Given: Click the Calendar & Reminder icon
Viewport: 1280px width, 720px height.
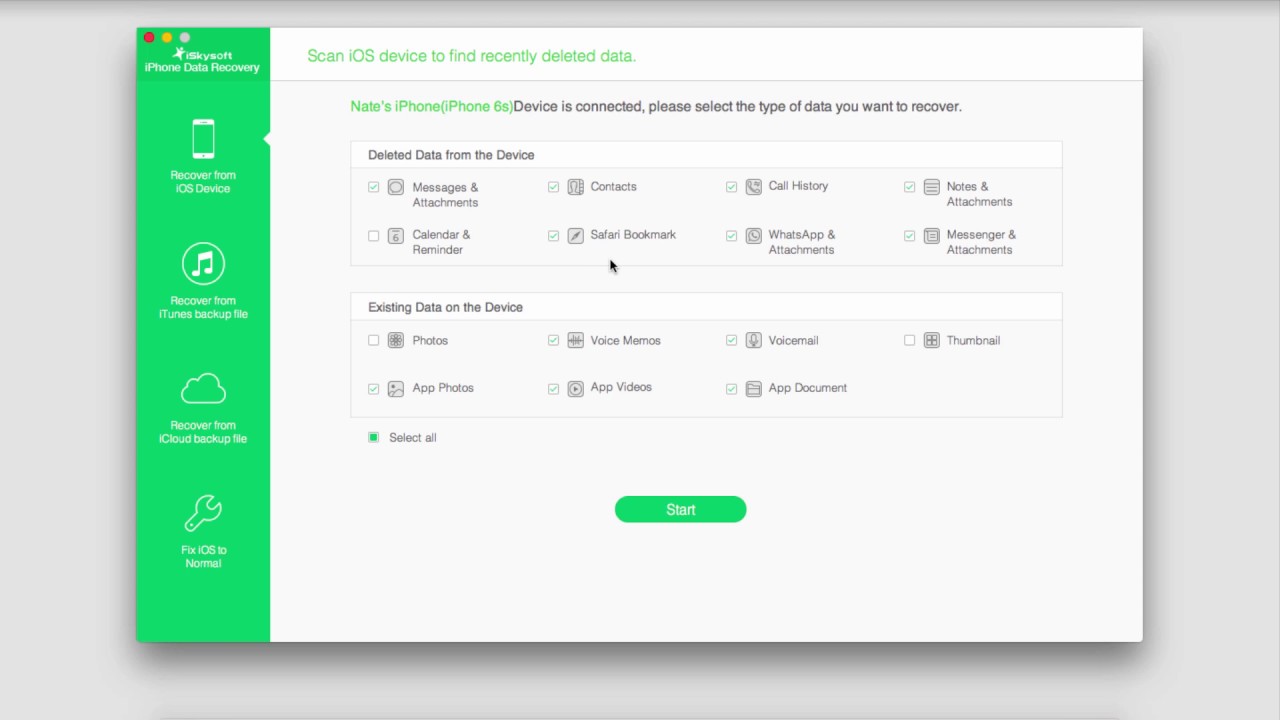Looking at the screenshot, I should click(x=396, y=236).
